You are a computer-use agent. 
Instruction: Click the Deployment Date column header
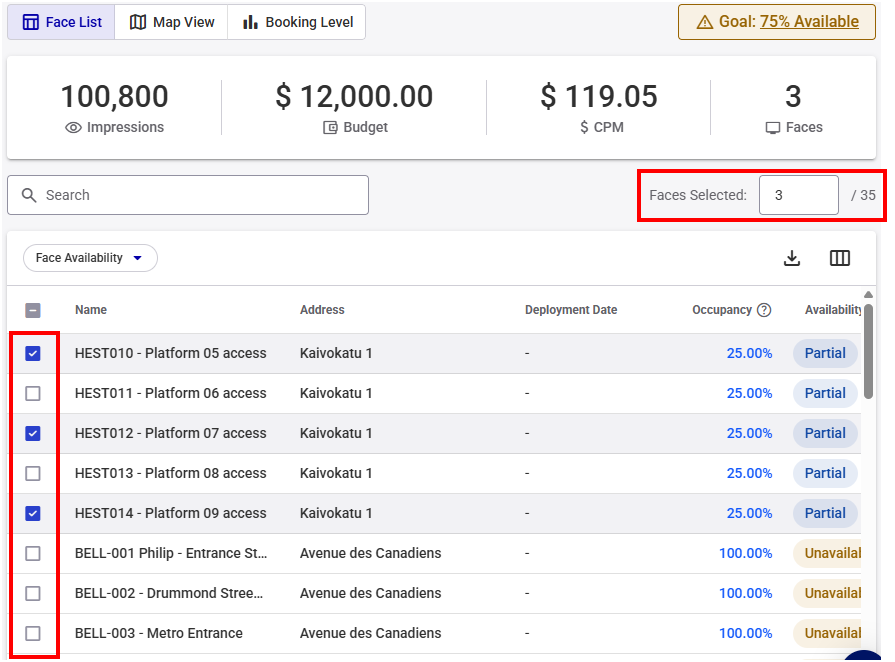(x=571, y=310)
